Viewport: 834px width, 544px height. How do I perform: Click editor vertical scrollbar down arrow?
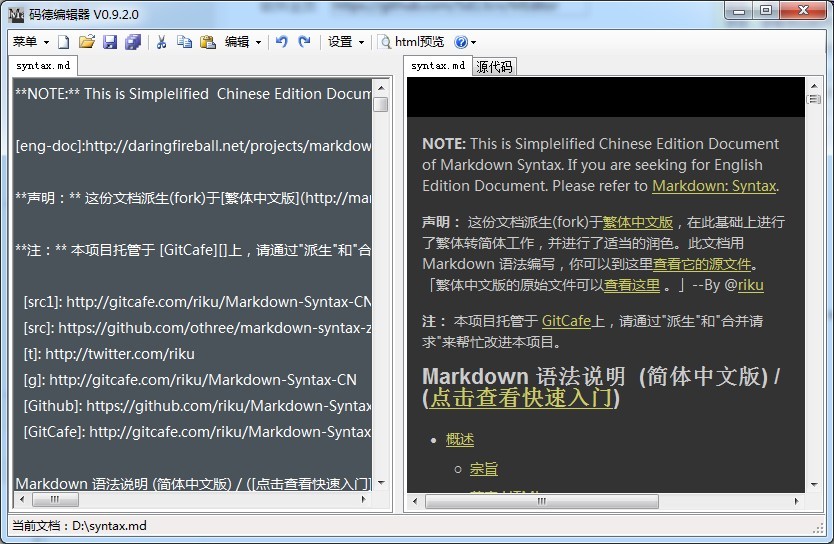click(381, 483)
